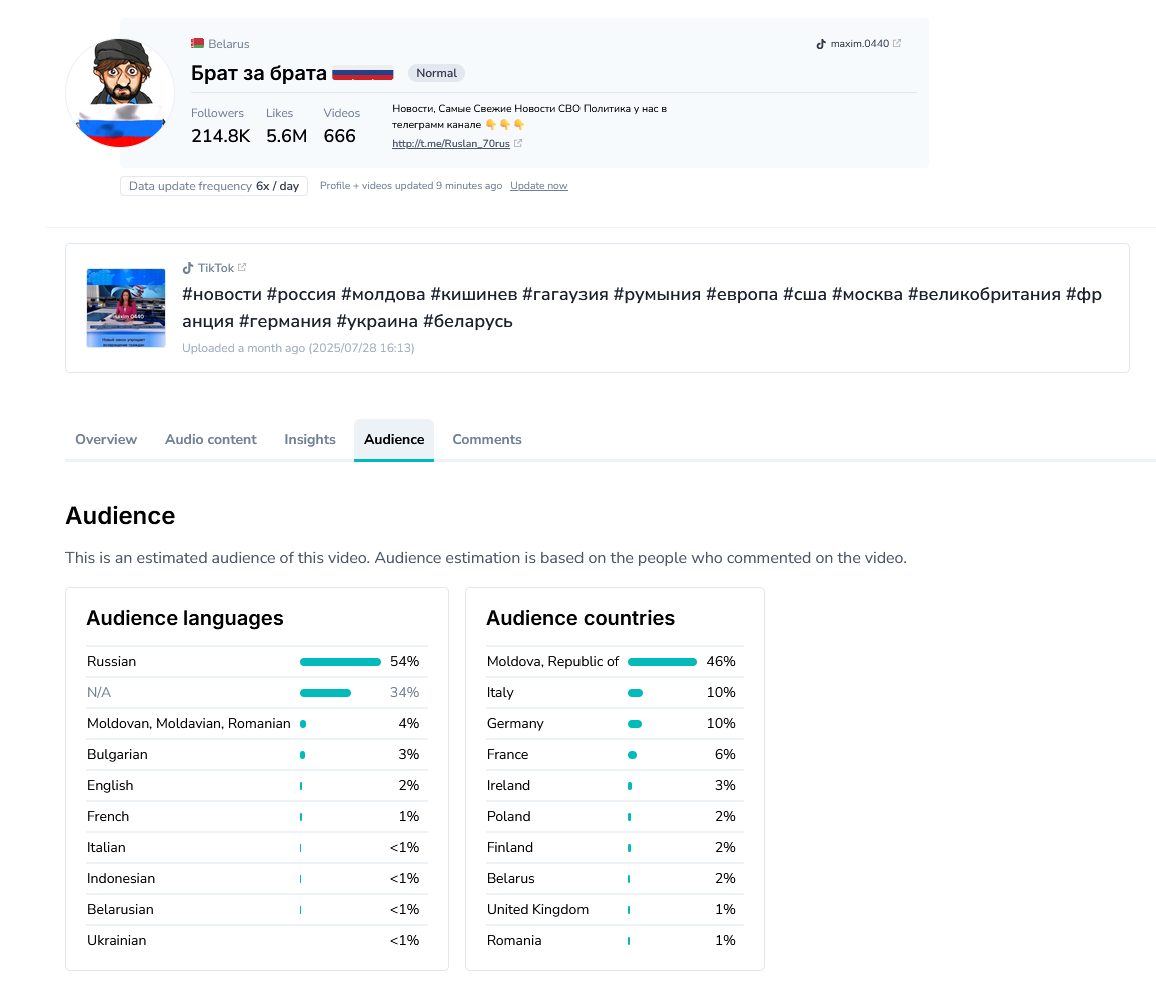Click external link icon next to maxim.0440
The image size is (1156, 986).
click(897, 44)
